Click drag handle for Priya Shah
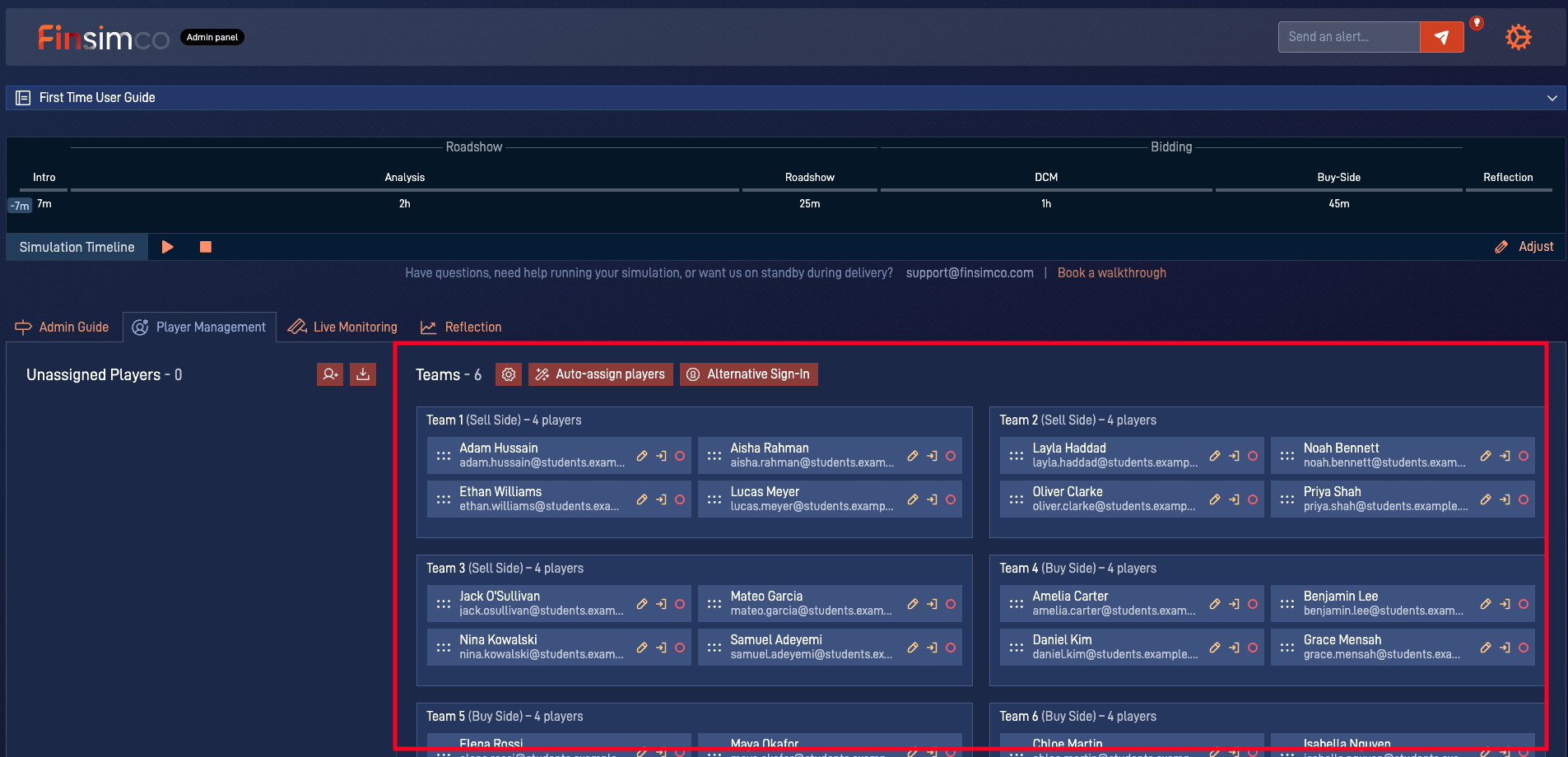This screenshot has width=1568, height=757. point(1287,499)
